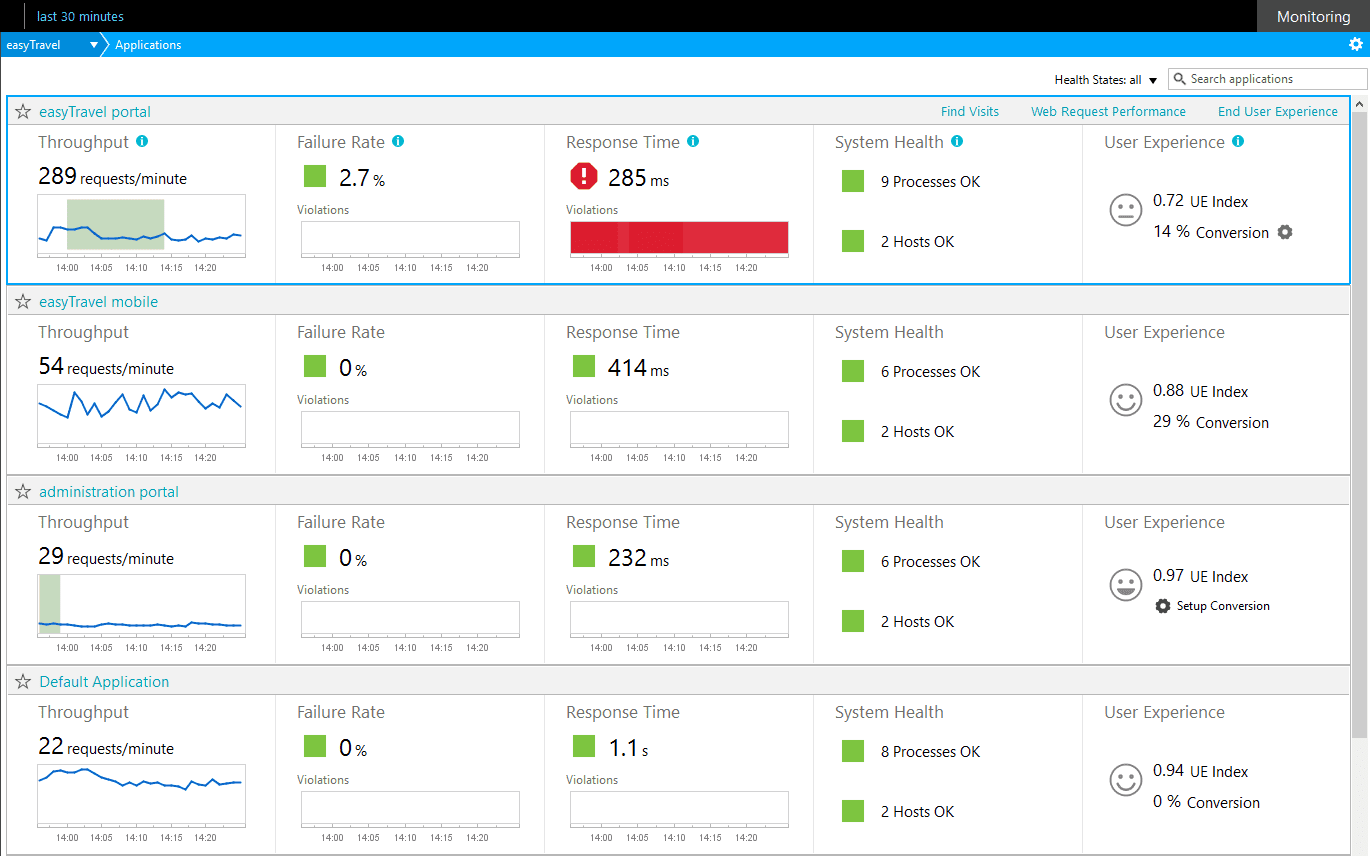Click the Default Application throughput chart
The image size is (1370, 856).
pyautogui.click(x=141, y=795)
